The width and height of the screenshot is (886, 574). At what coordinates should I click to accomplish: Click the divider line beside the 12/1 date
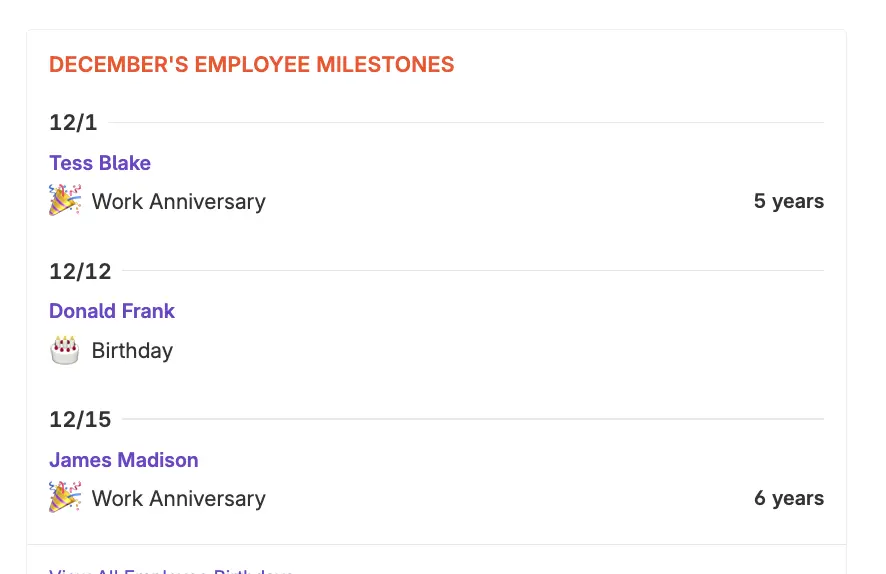[466, 123]
